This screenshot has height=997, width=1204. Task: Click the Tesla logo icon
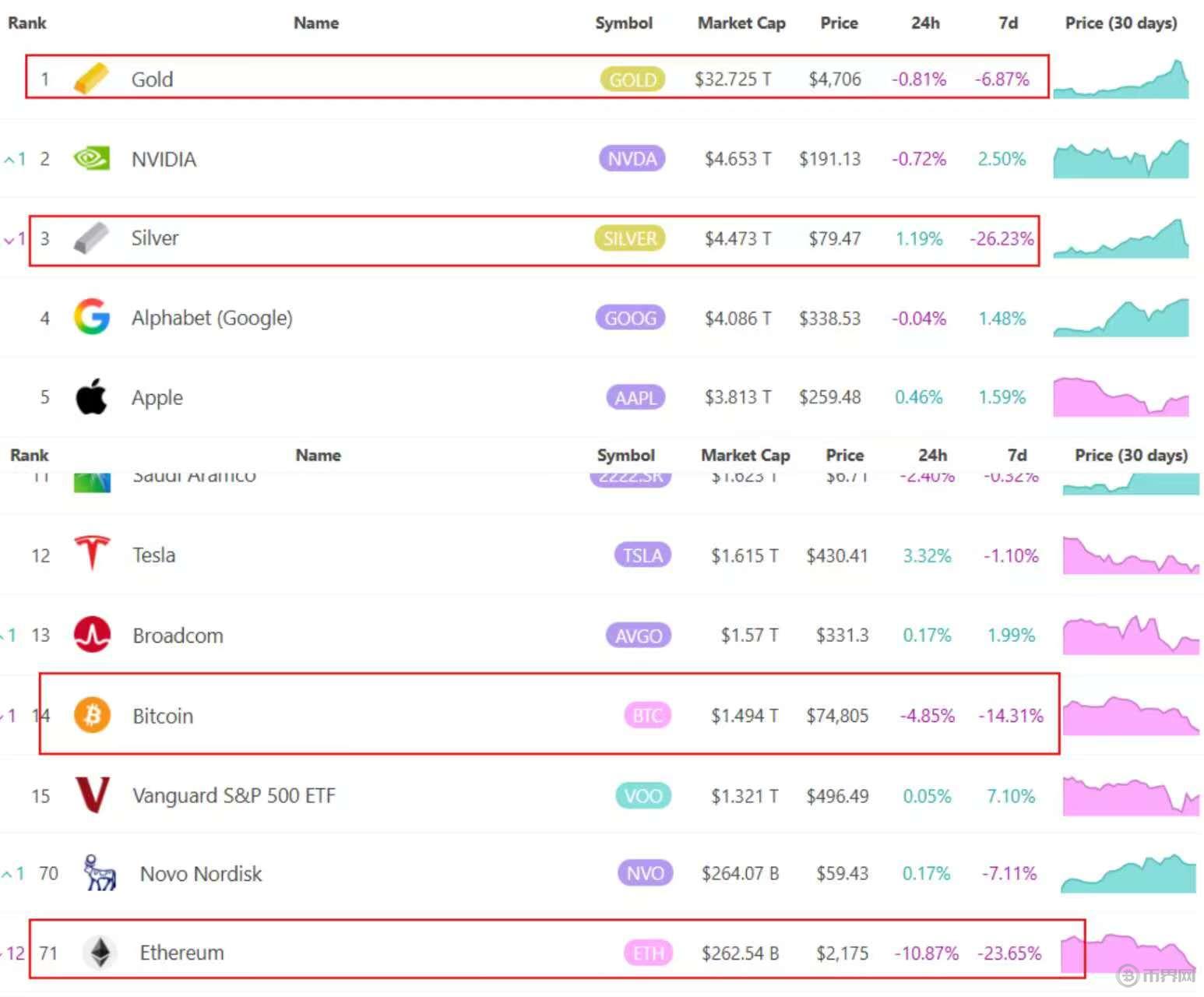point(92,555)
